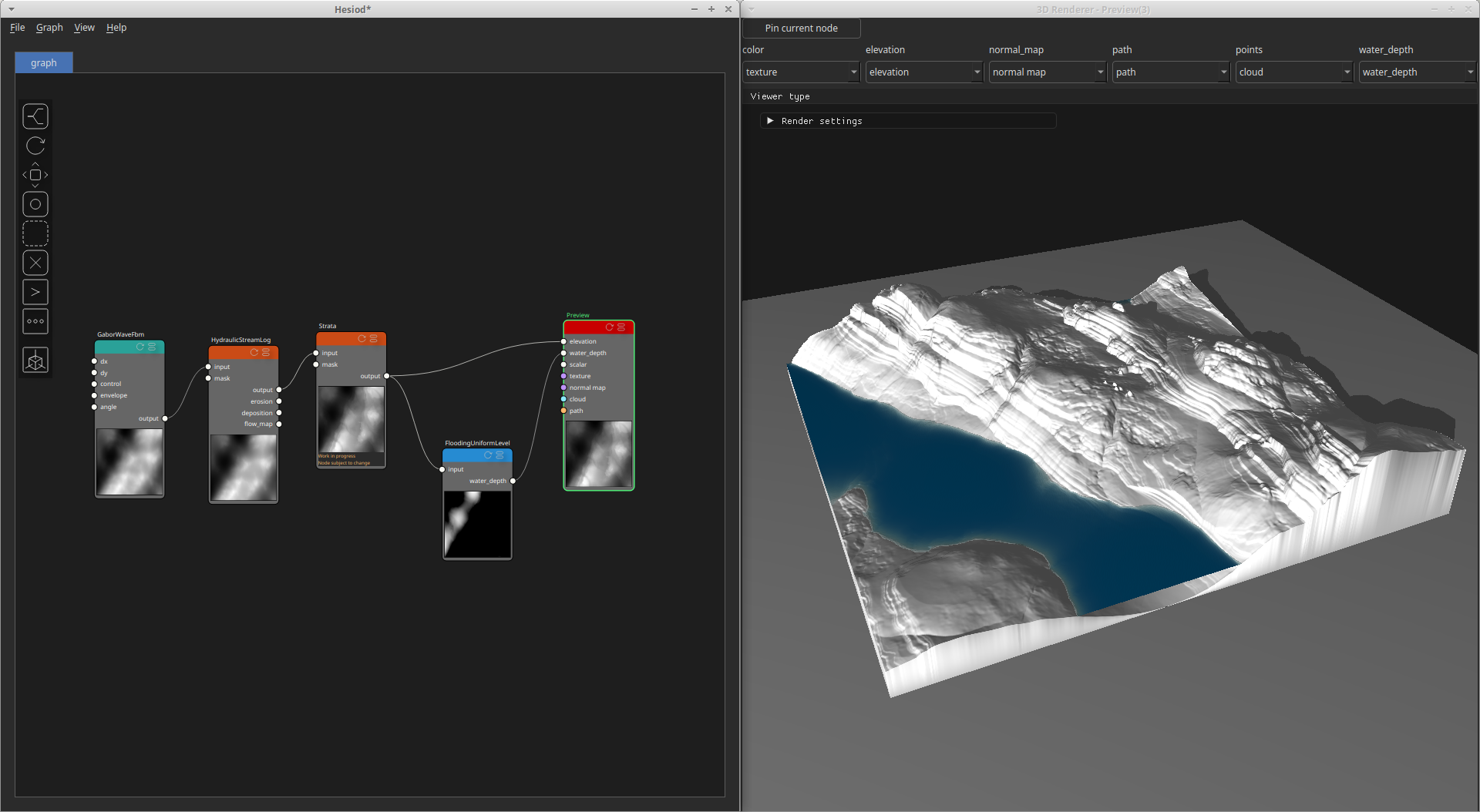
Task: Click the circular reload arrow icon in left toolbar
Action: pyautogui.click(x=35, y=146)
